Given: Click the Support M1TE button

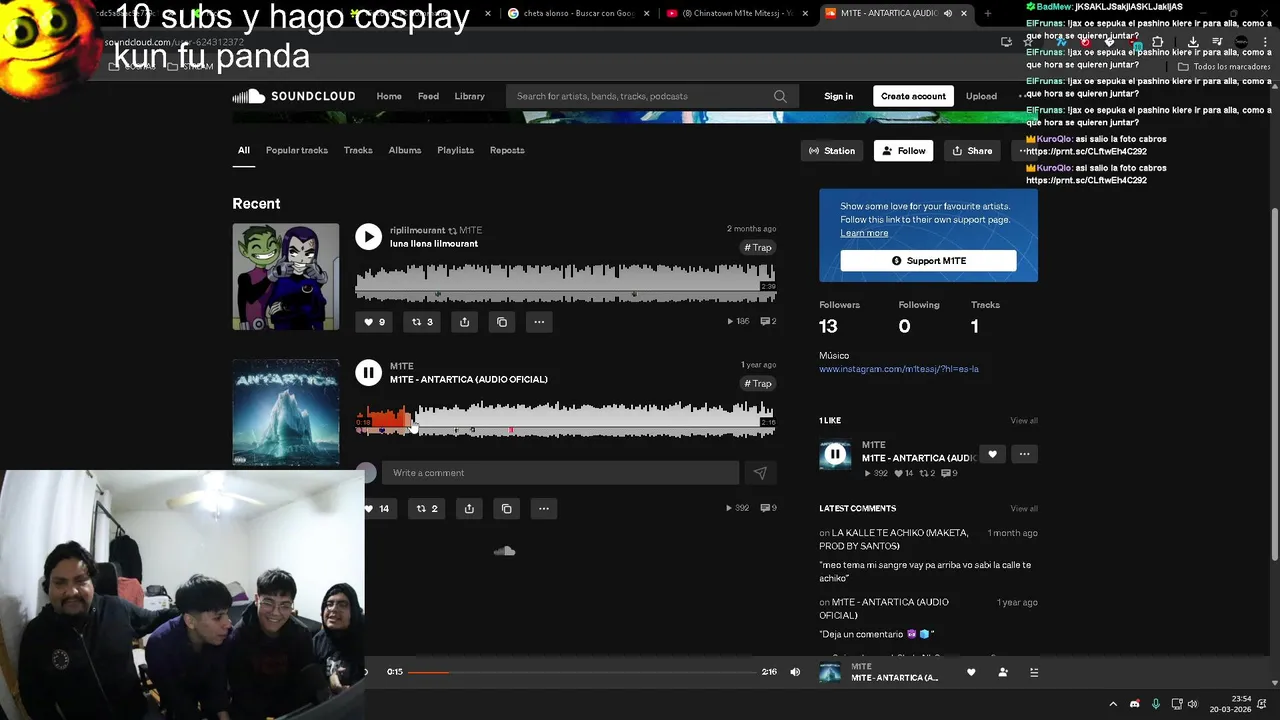Looking at the screenshot, I should click(928, 261).
